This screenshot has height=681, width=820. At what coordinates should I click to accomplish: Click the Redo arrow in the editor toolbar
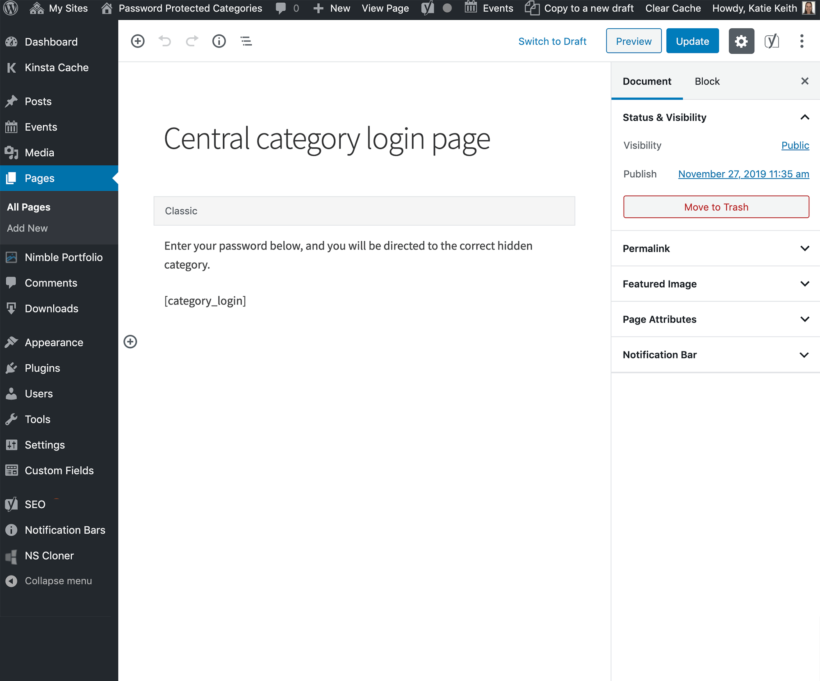point(192,41)
